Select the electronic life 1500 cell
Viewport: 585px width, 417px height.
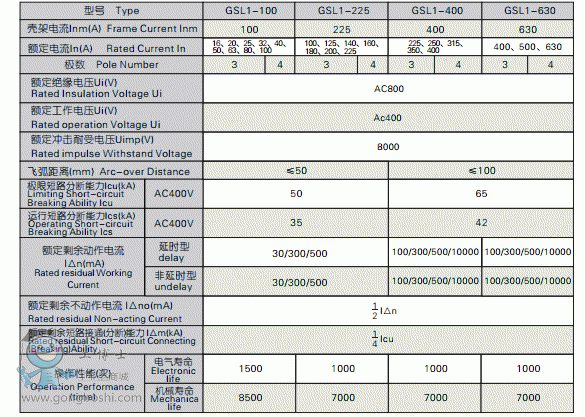click(250, 369)
